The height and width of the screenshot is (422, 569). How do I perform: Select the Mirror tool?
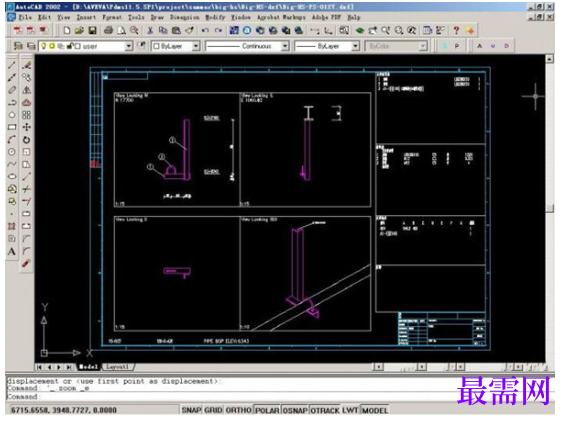26,90
